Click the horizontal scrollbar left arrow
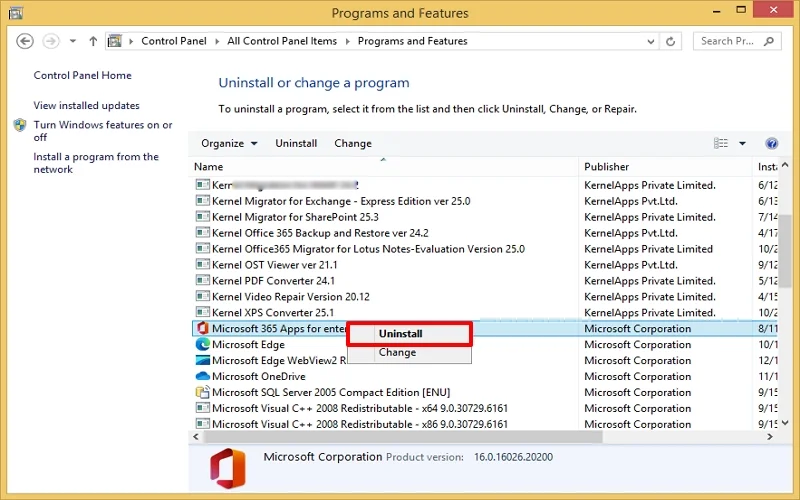The width and height of the screenshot is (800, 500). (196, 437)
